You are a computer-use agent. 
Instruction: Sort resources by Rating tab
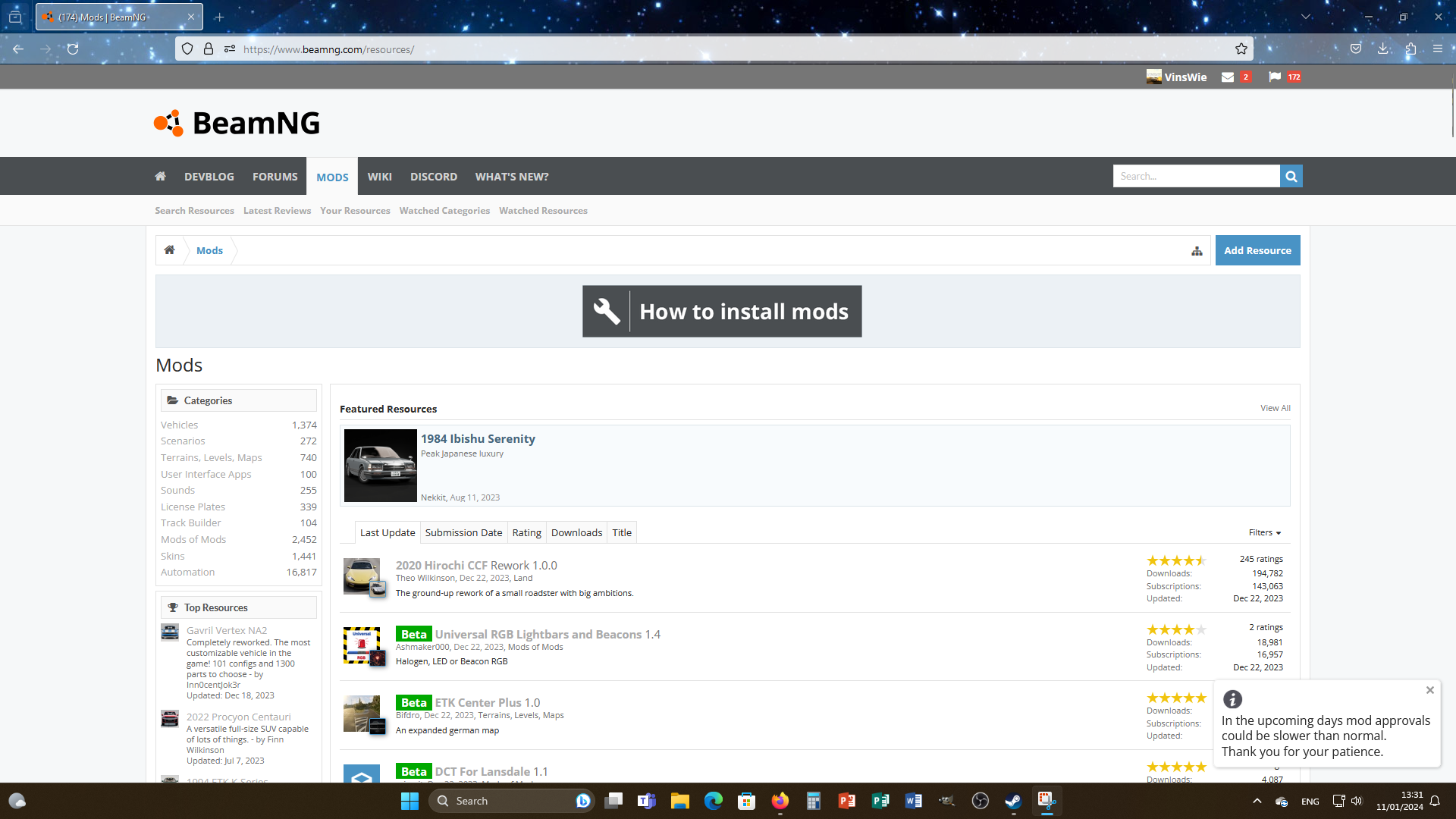pyautogui.click(x=526, y=532)
